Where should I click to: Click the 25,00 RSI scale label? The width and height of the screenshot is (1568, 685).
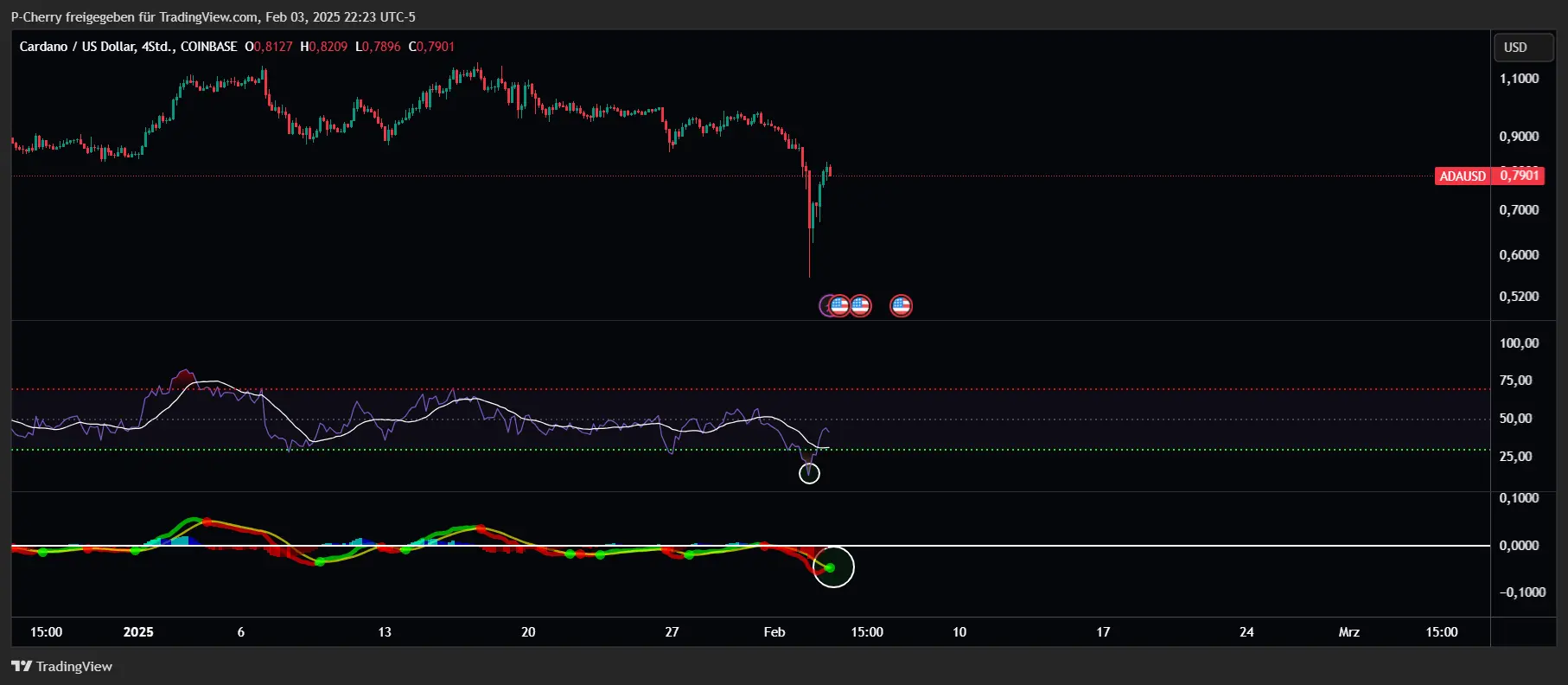(1515, 457)
